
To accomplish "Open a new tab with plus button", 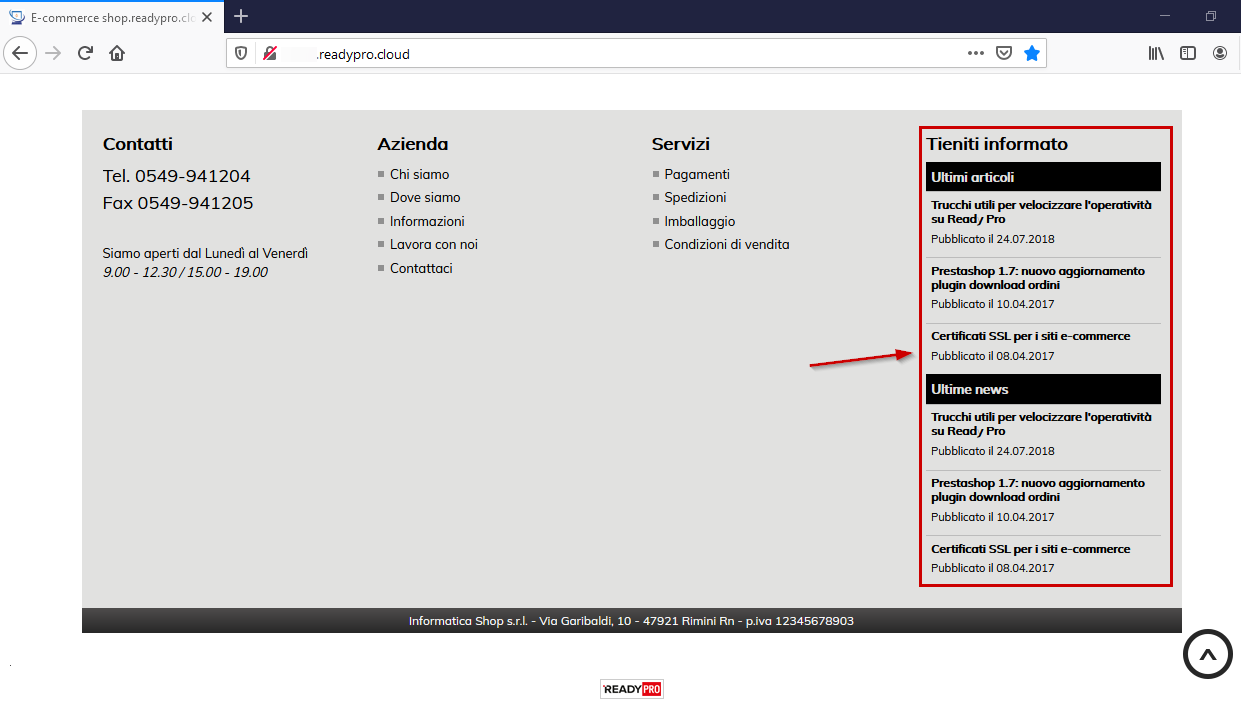I will pyautogui.click(x=241, y=16).
